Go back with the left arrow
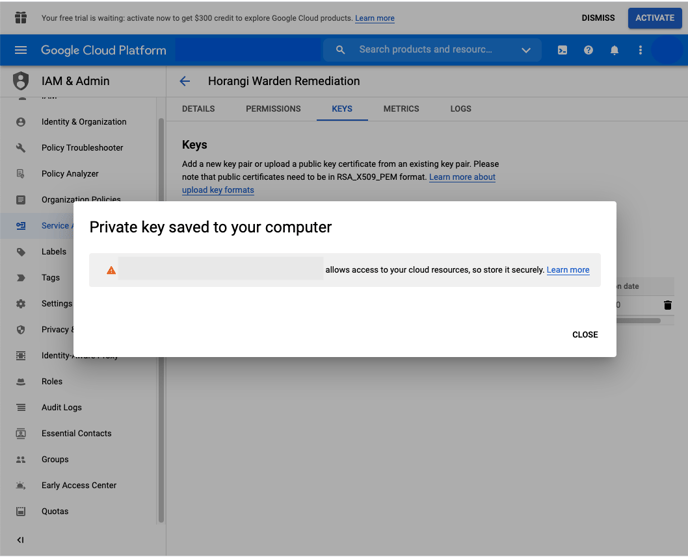Viewport: 688px width, 557px height. point(185,81)
